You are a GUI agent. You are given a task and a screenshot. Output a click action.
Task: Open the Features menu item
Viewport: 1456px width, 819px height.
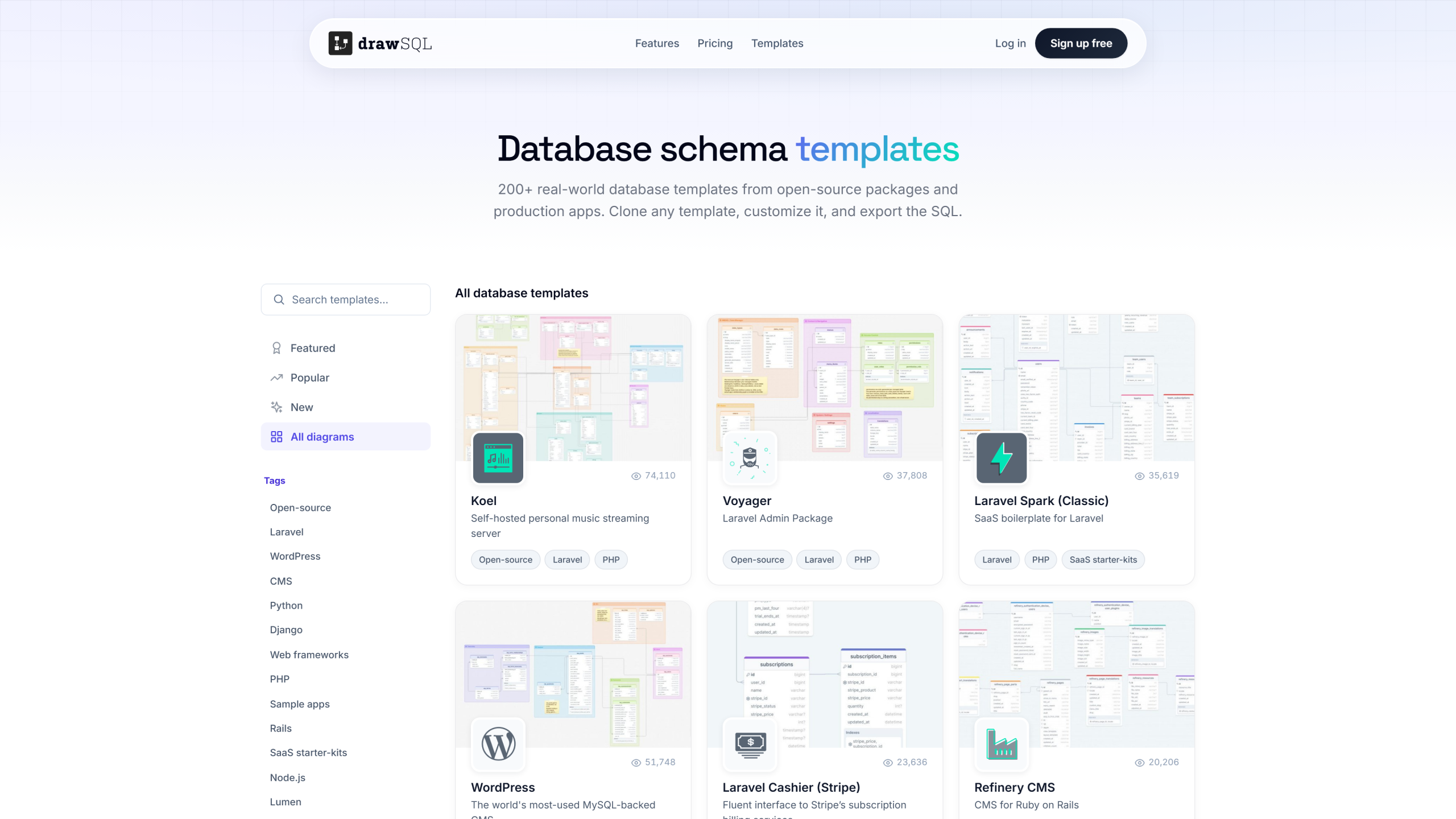click(x=657, y=43)
